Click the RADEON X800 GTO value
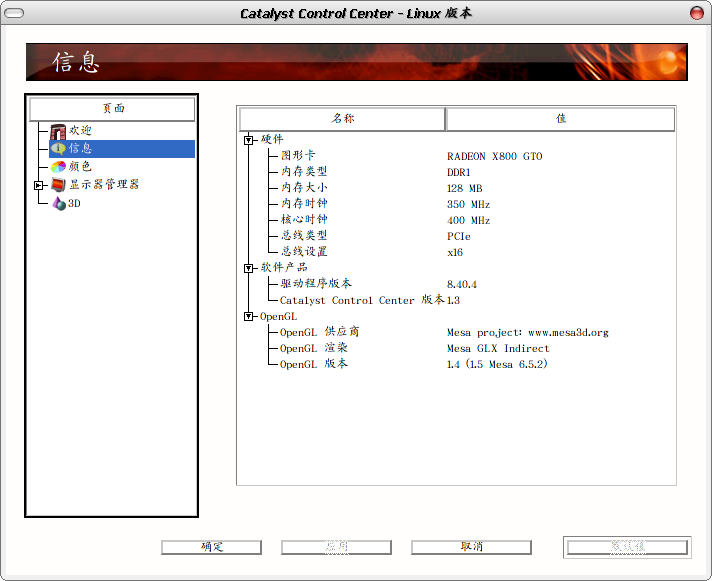The height and width of the screenshot is (581, 712). click(494, 156)
